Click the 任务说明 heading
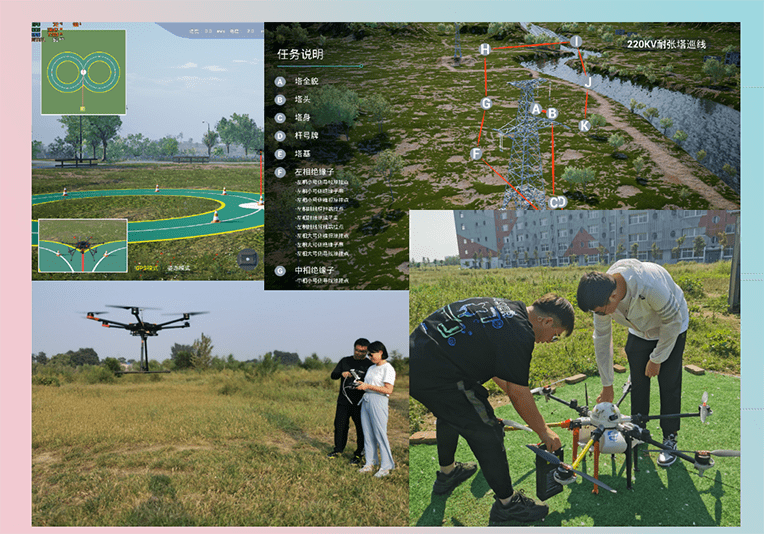Image resolution: width=764 pixels, height=534 pixels. 300,54
